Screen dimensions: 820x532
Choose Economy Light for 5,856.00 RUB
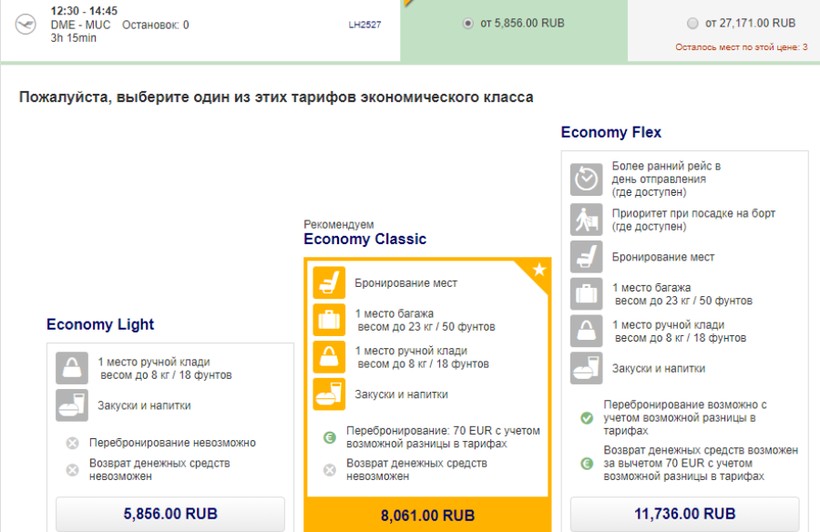[170, 514]
